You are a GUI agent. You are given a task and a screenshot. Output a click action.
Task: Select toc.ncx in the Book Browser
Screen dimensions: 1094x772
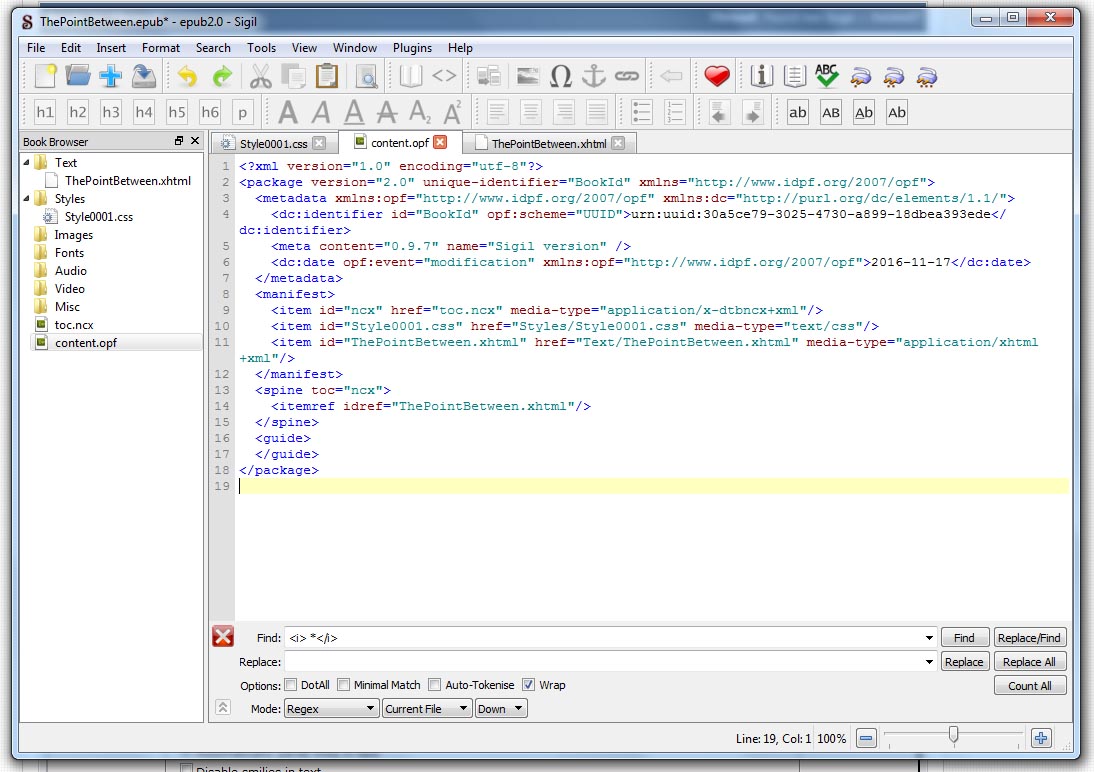click(74, 325)
